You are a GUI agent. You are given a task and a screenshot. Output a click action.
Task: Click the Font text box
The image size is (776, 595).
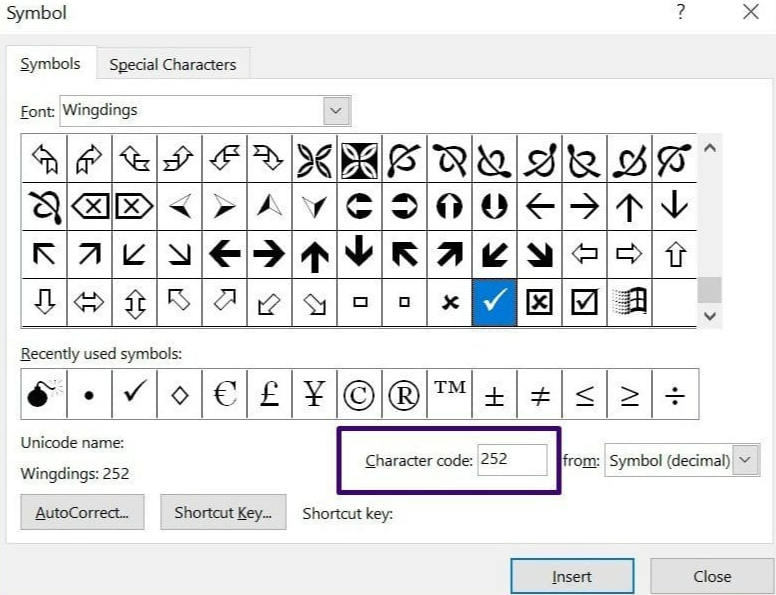point(192,110)
